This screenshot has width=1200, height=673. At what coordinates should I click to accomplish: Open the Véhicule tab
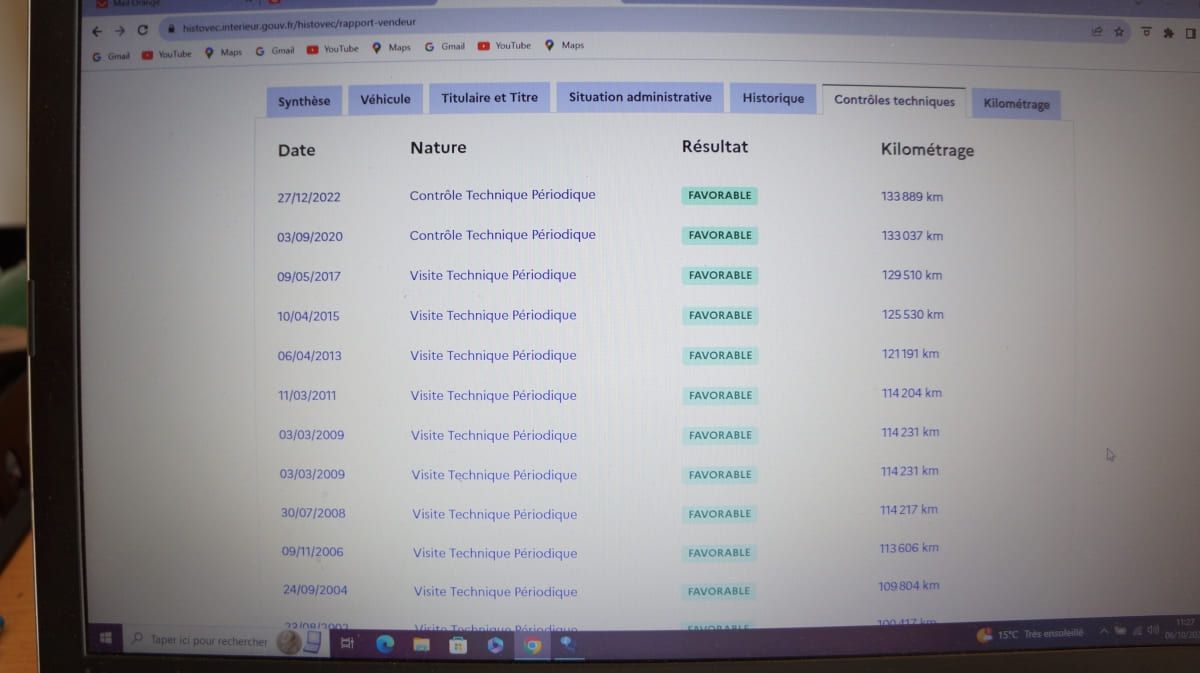point(385,100)
